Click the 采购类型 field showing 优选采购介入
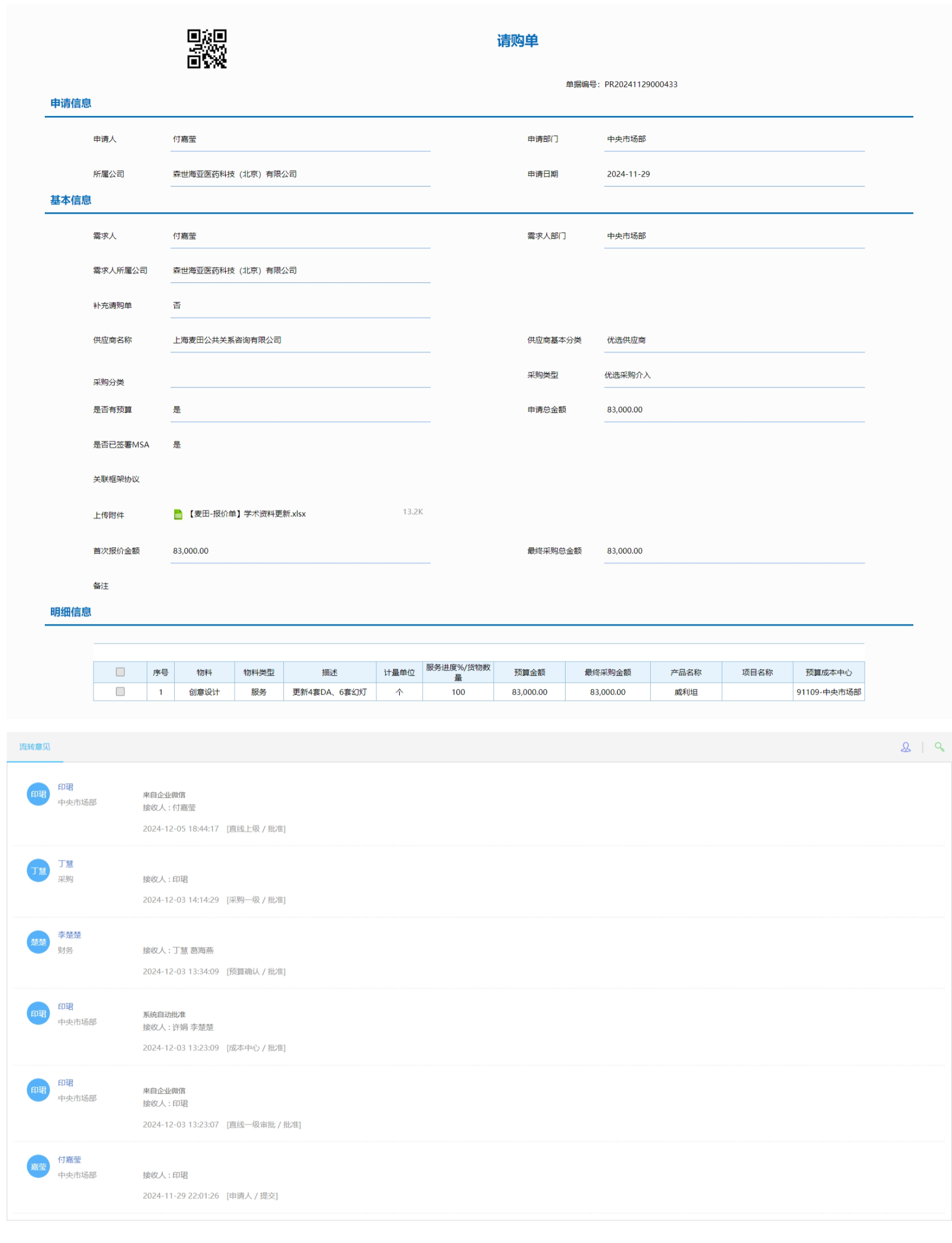Screen dimensions: 952x1243 [734, 375]
